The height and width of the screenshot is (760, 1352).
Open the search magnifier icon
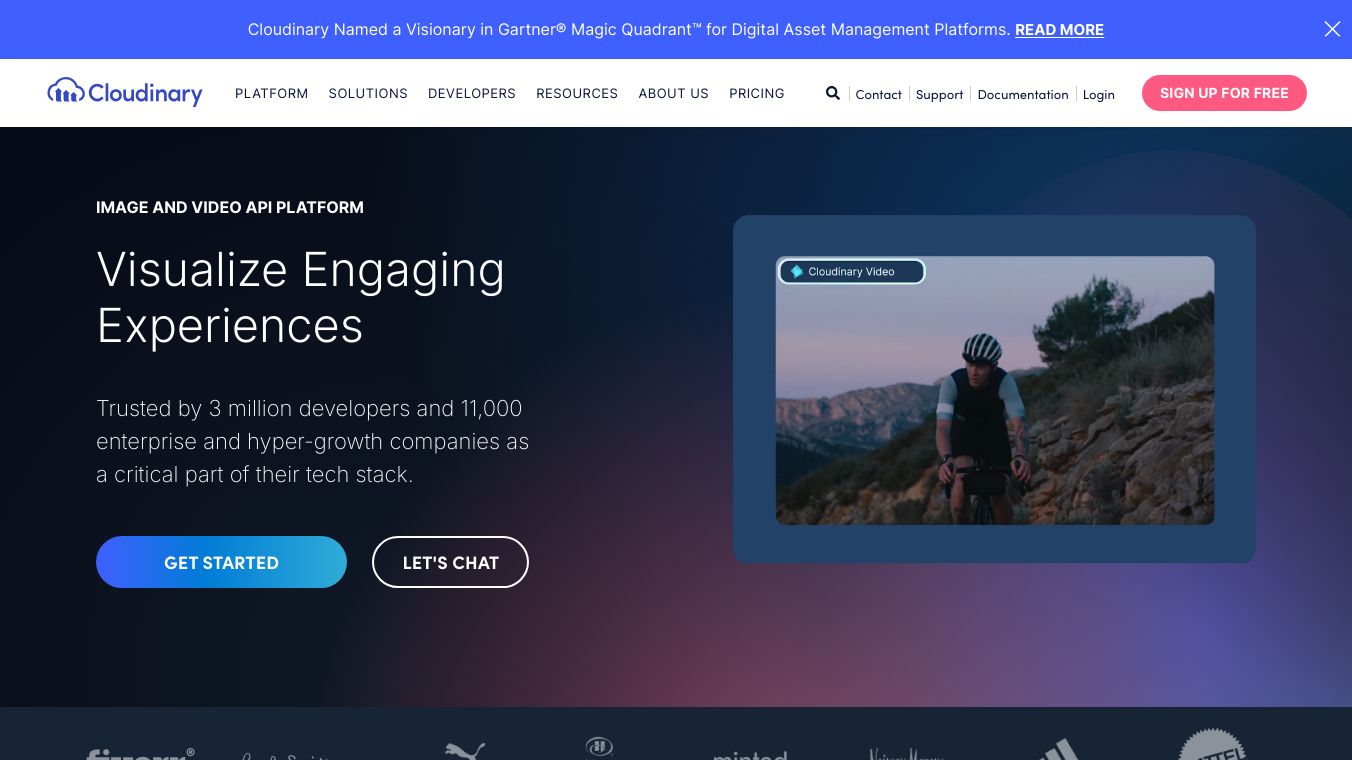pos(832,93)
